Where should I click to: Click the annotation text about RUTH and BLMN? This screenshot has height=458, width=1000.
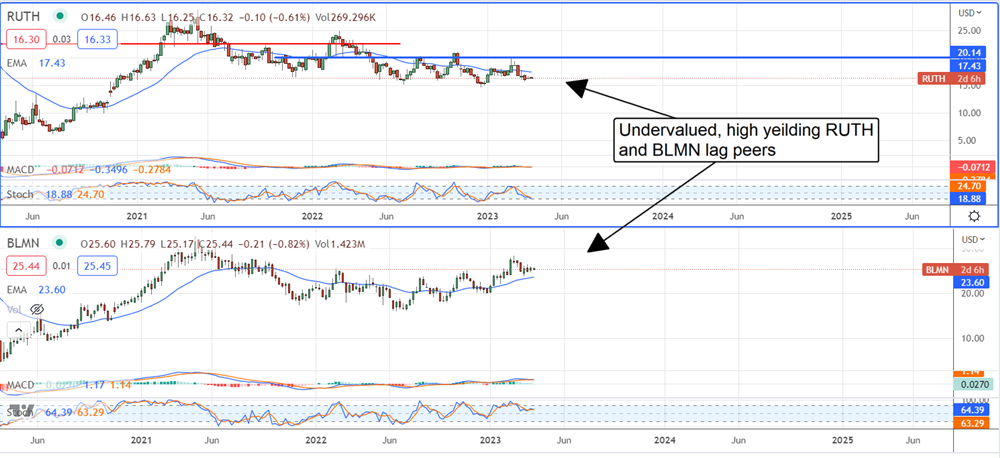(x=746, y=138)
